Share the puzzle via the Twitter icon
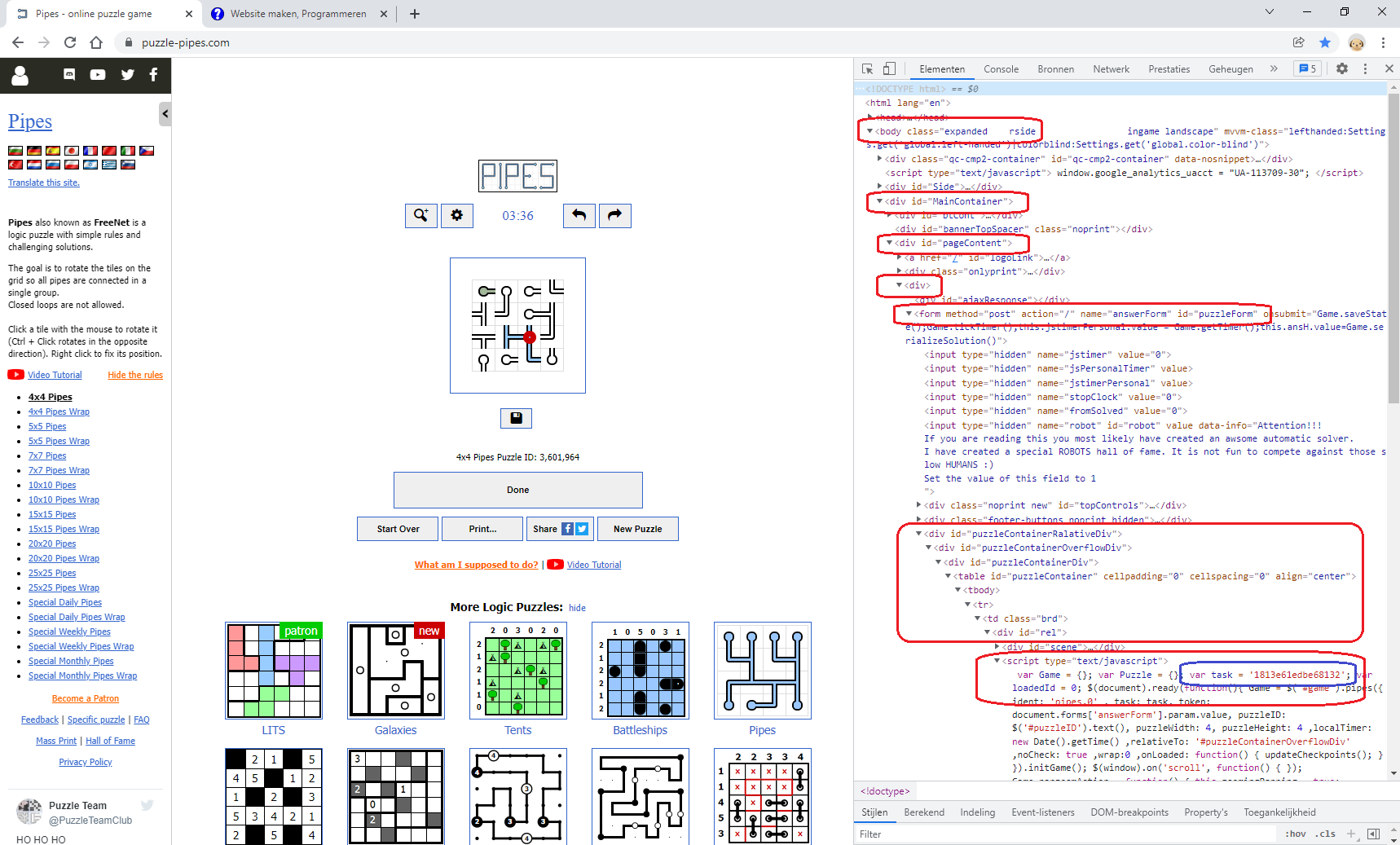This screenshot has height=845, width=1400. tap(582, 529)
